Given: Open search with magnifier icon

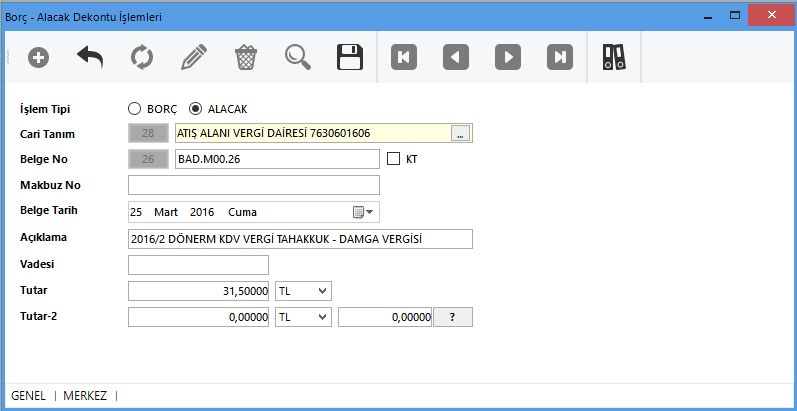Looking at the screenshot, I should (x=297, y=57).
